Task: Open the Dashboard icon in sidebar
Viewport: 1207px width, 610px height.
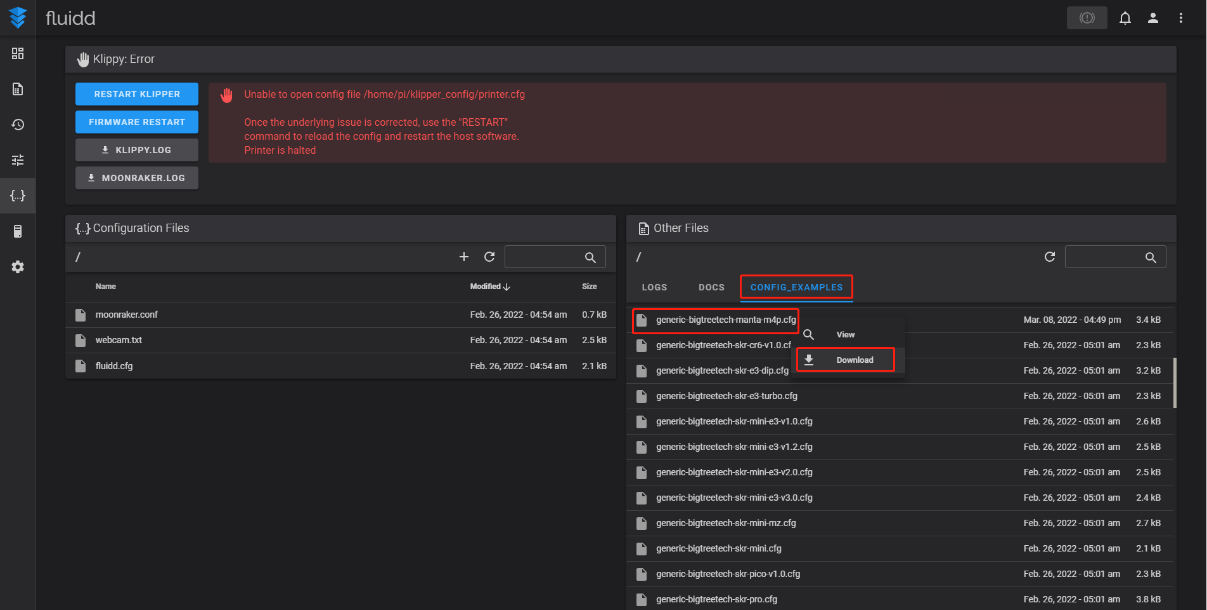Action: coord(17,53)
